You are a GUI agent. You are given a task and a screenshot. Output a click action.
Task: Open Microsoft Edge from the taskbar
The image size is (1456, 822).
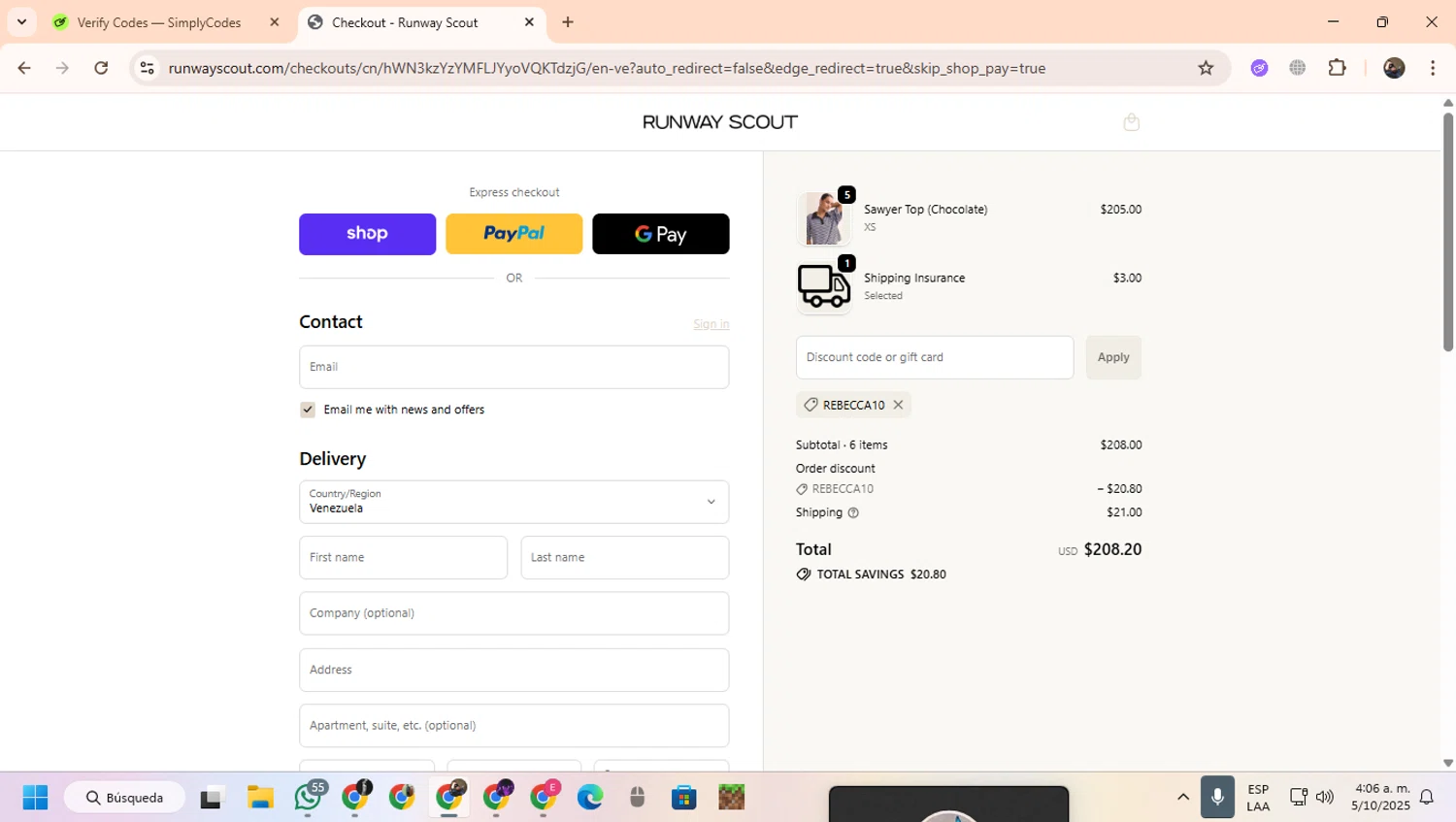tap(590, 798)
